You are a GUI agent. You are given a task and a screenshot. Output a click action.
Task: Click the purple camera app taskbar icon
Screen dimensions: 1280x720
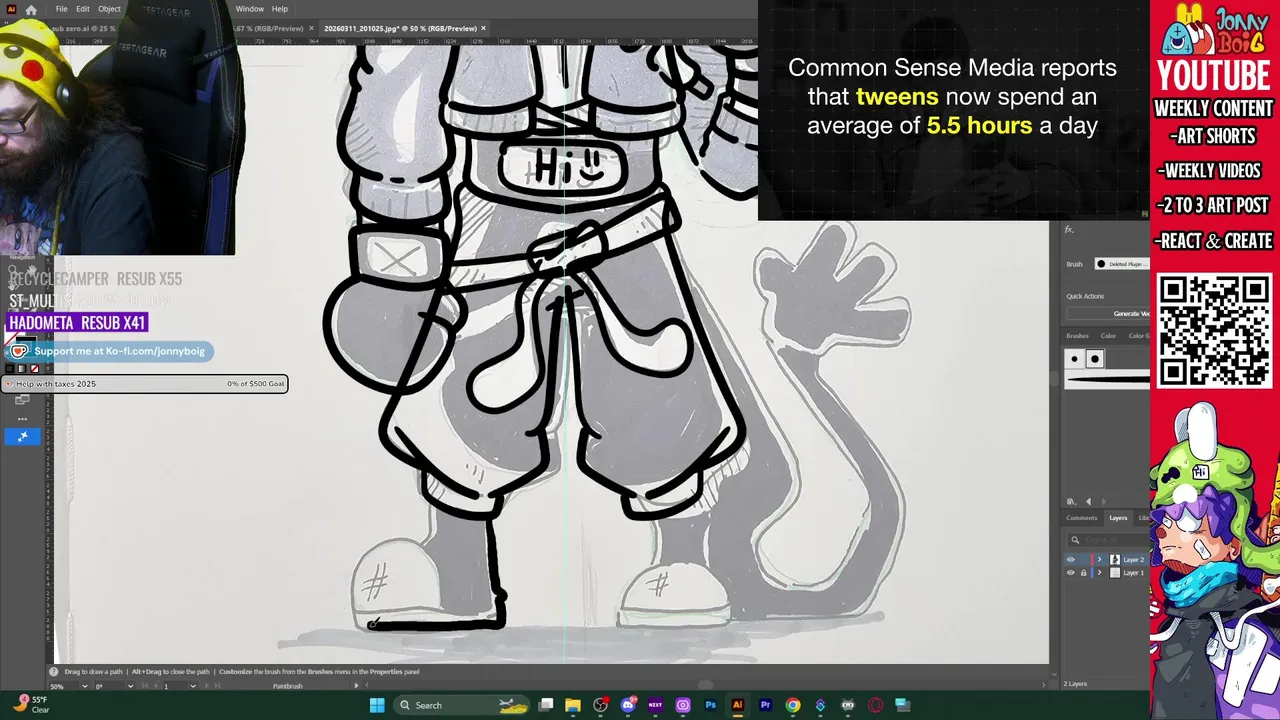pos(683,705)
